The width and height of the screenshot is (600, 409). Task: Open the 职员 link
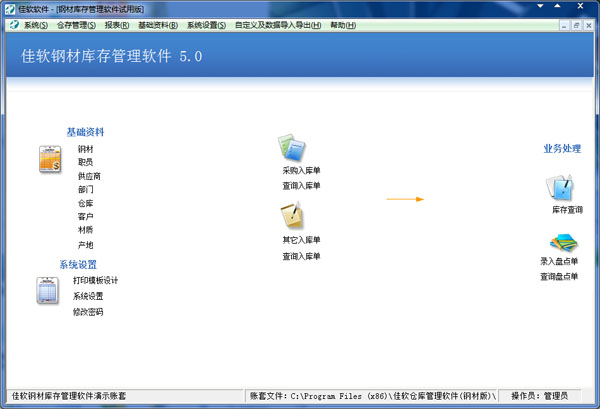pyautogui.click(x=85, y=162)
